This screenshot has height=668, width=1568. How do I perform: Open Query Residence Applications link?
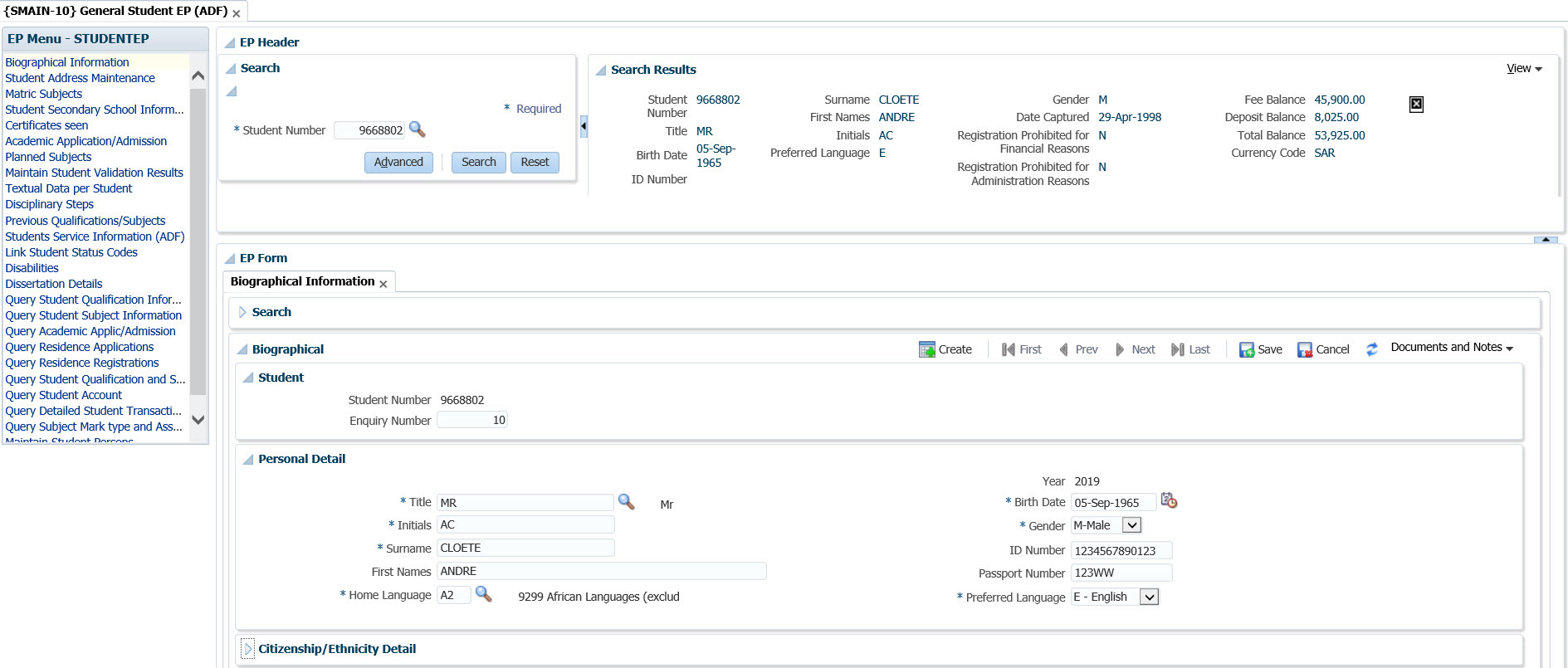pos(79,347)
